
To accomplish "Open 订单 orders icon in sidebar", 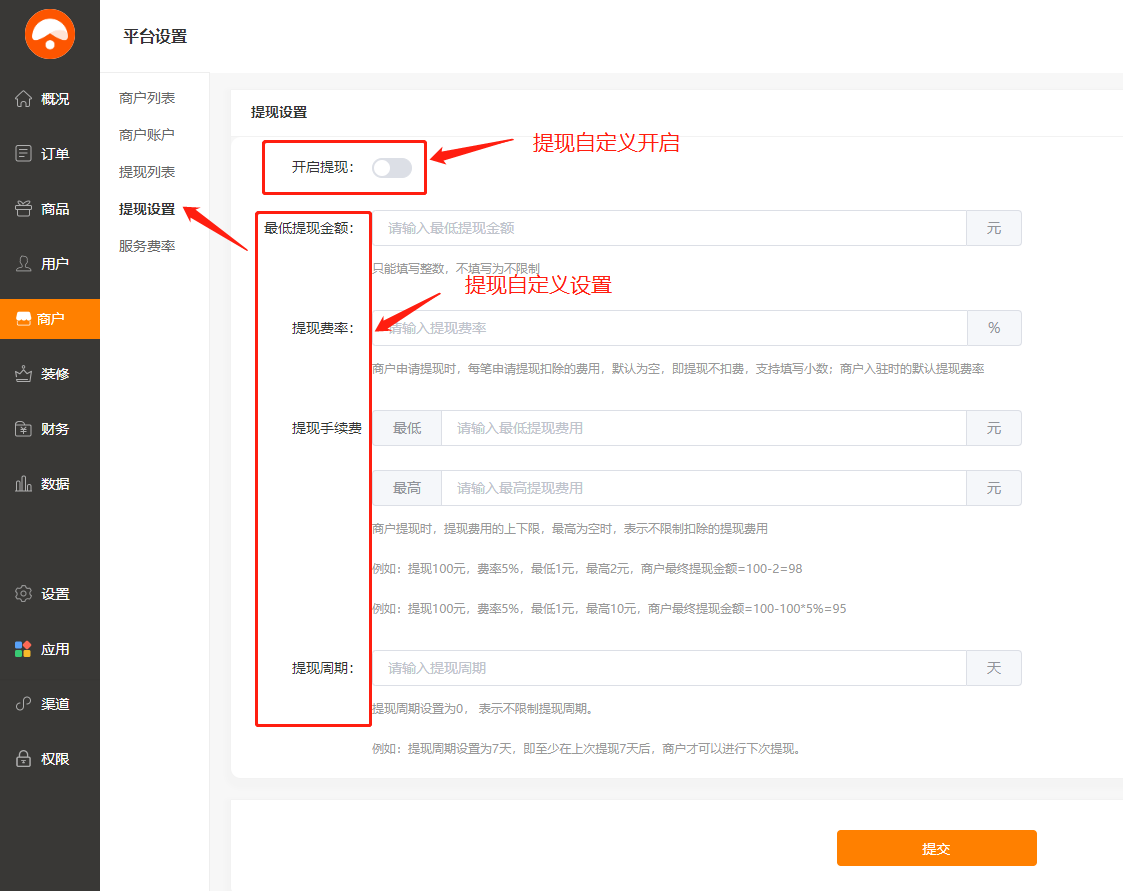I will click(24, 154).
